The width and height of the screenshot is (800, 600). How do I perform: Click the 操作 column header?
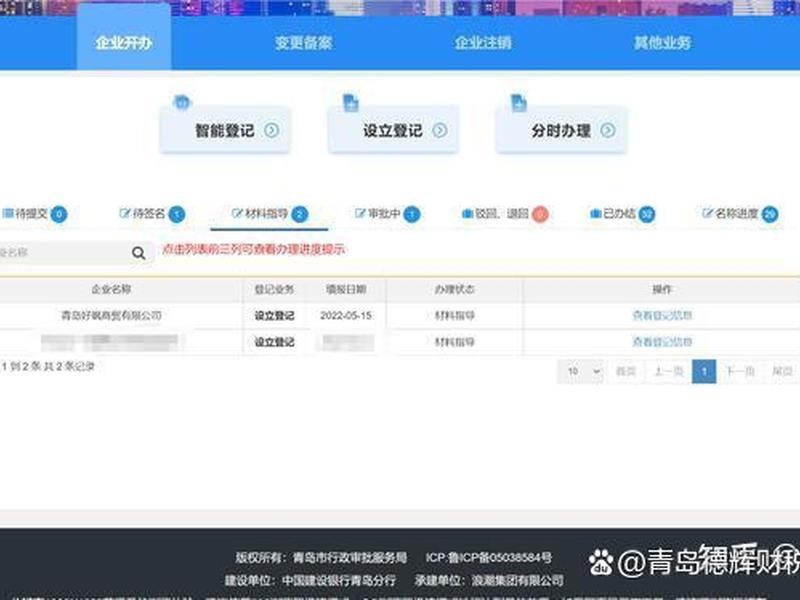(x=662, y=289)
